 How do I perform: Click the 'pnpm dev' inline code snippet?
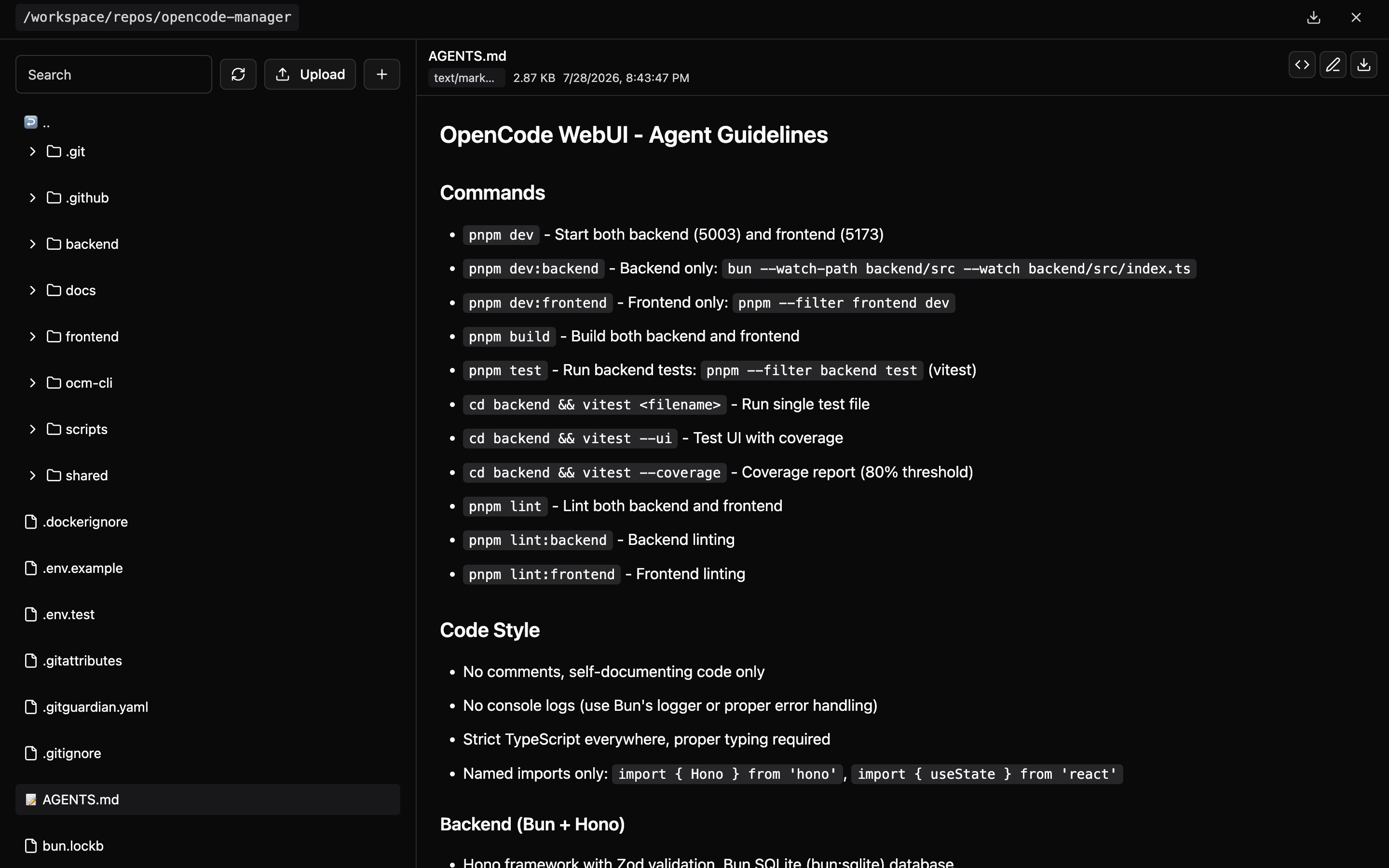(501, 235)
